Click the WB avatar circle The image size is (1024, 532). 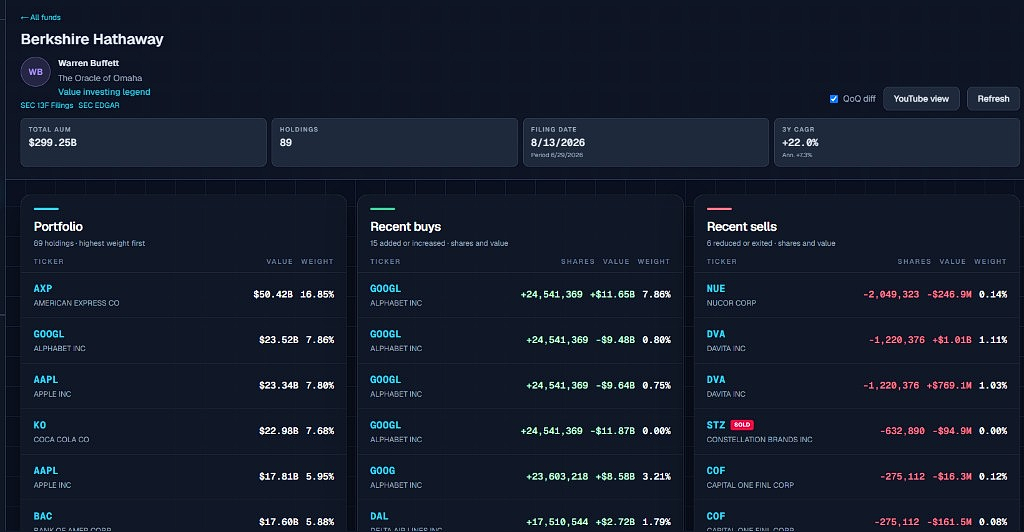(36, 72)
